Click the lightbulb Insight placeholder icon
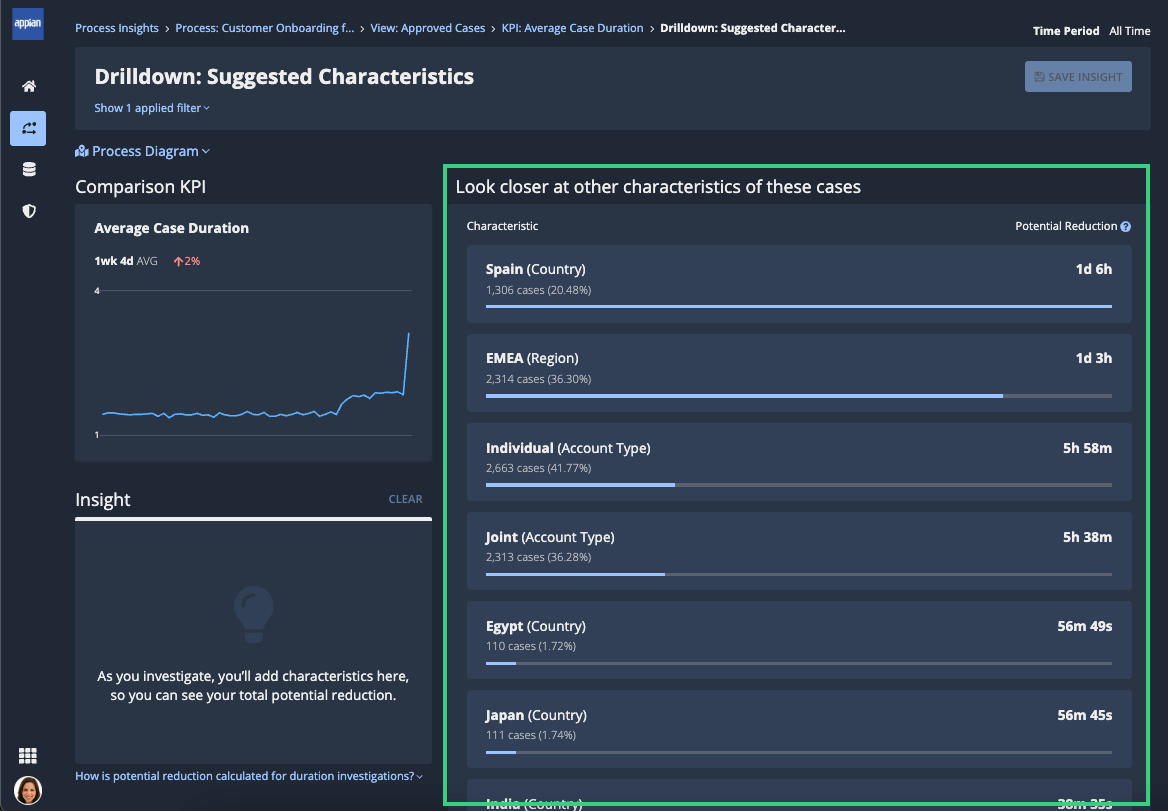This screenshot has width=1168, height=811. coord(253,614)
